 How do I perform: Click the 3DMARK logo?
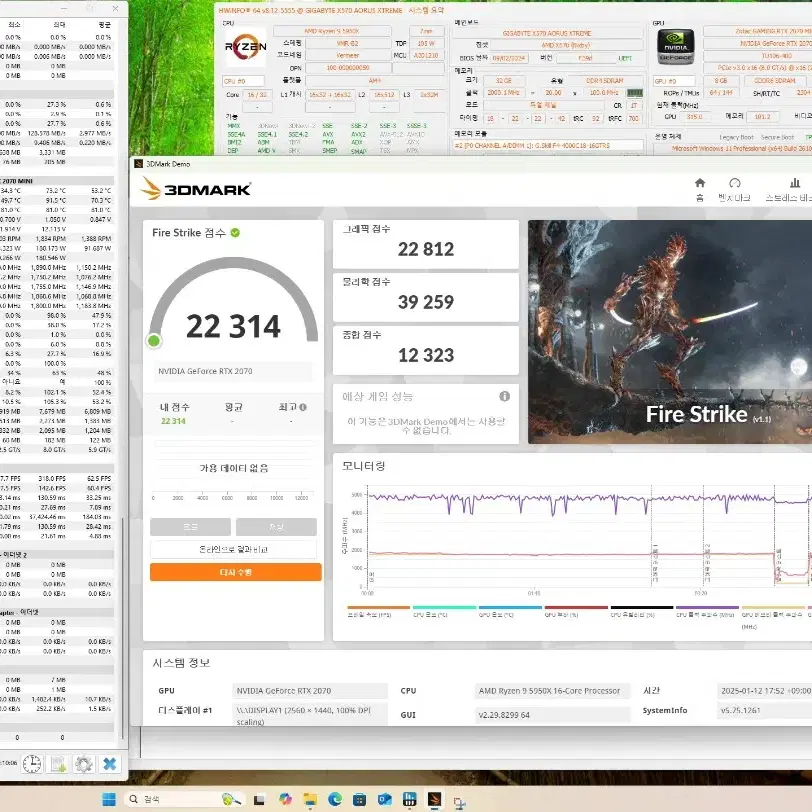pyautogui.click(x=196, y=188)
